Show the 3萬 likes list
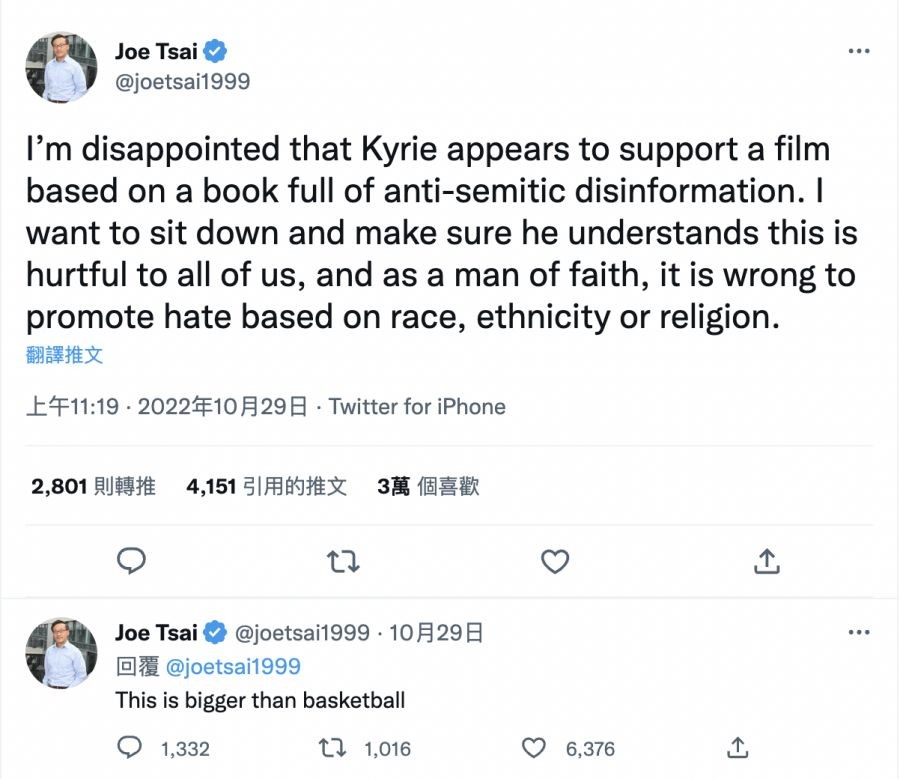The image size is (900, 779). (x=428, y=487)
